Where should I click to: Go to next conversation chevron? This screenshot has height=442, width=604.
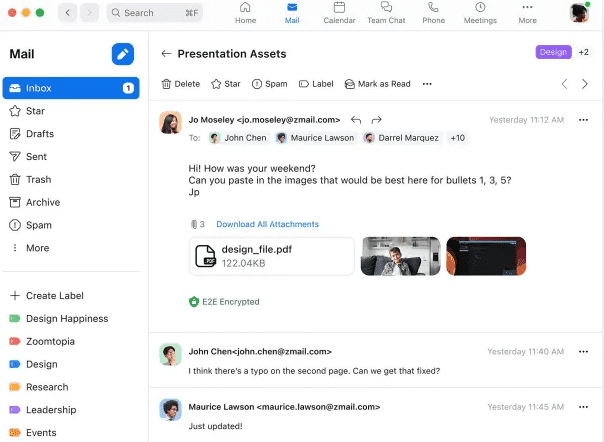click(585, 84)
